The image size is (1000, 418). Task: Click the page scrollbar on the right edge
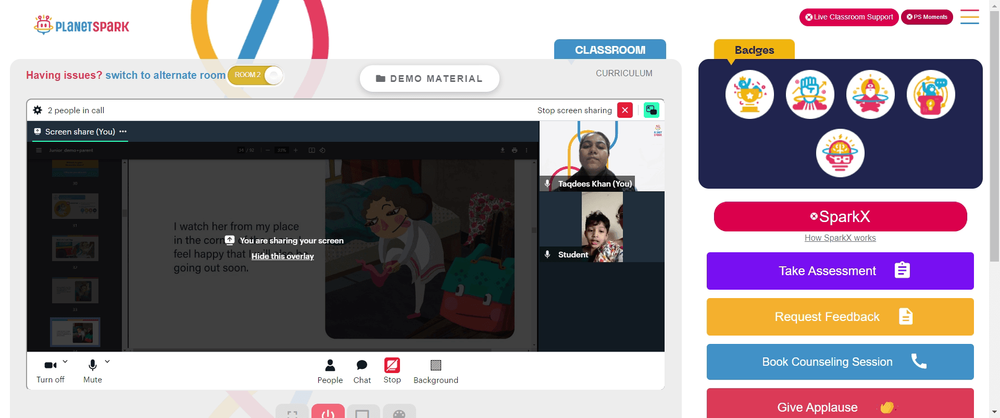point(994,134)
